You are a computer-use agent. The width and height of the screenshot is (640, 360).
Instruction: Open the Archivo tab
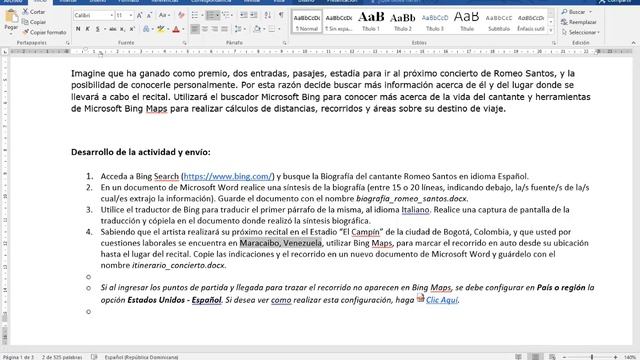(13, 1)
